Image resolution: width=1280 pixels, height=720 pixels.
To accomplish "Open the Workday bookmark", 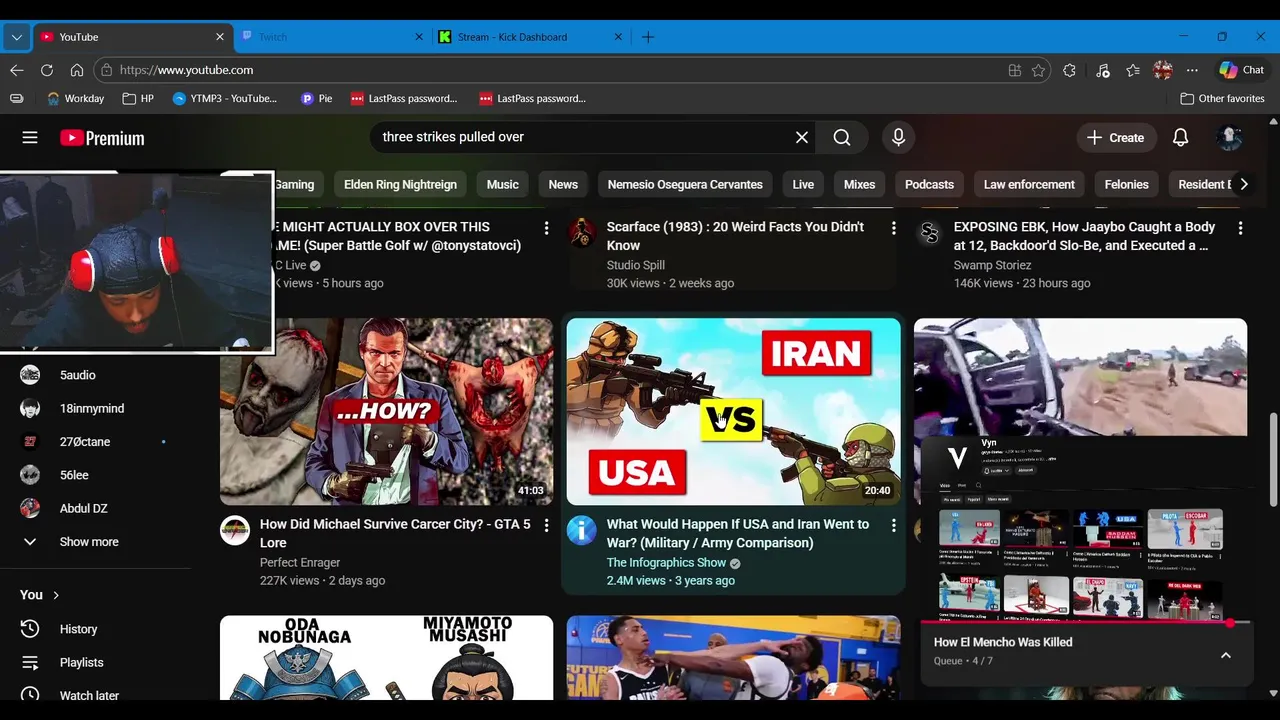I will coord(75,98).
